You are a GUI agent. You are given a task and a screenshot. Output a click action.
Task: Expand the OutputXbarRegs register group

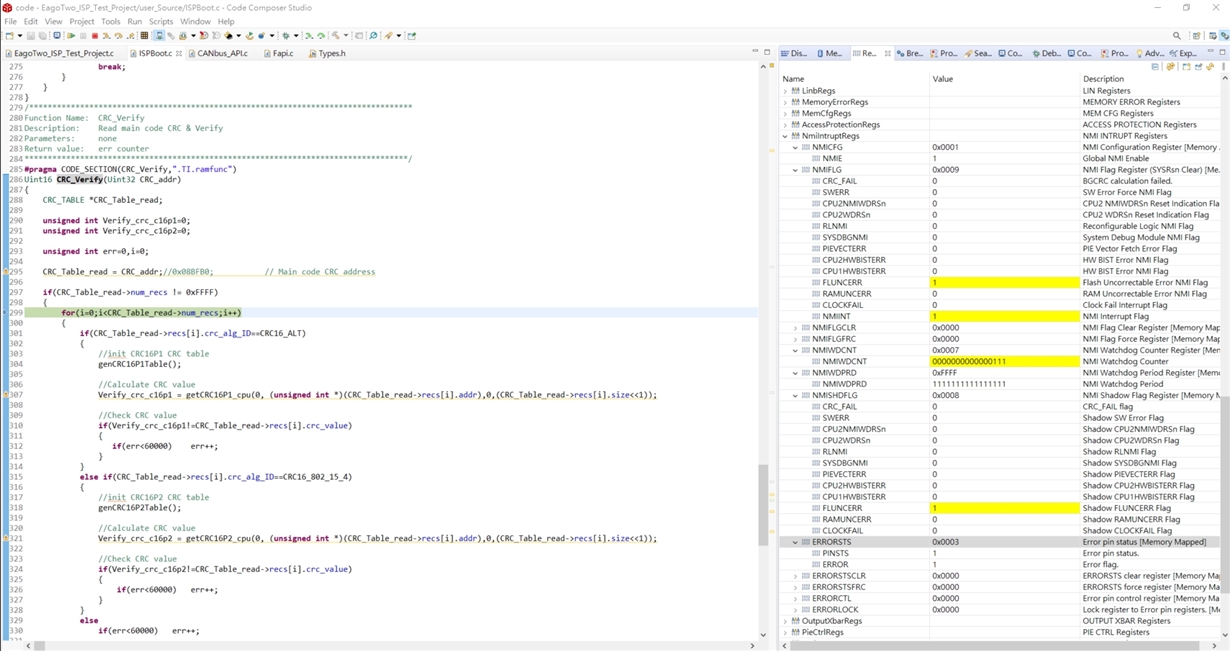click(x=785, y=621)
